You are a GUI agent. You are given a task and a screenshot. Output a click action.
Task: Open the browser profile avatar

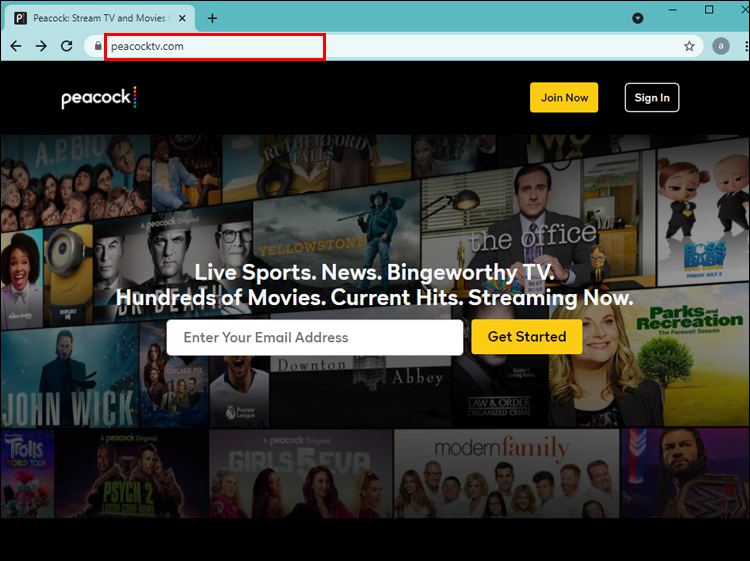pyautogui.click(x=720, y=46)
